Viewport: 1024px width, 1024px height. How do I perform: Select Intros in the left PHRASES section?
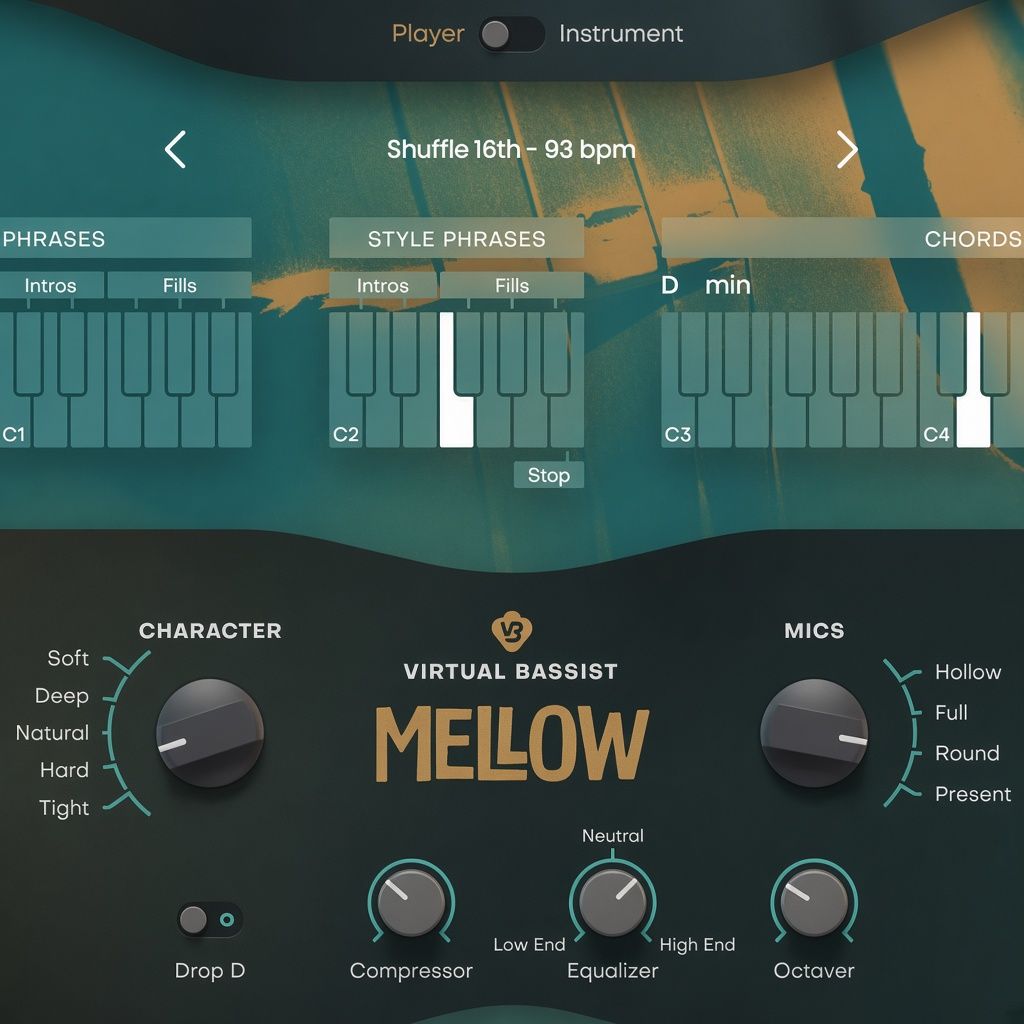[x=51, y=285]
